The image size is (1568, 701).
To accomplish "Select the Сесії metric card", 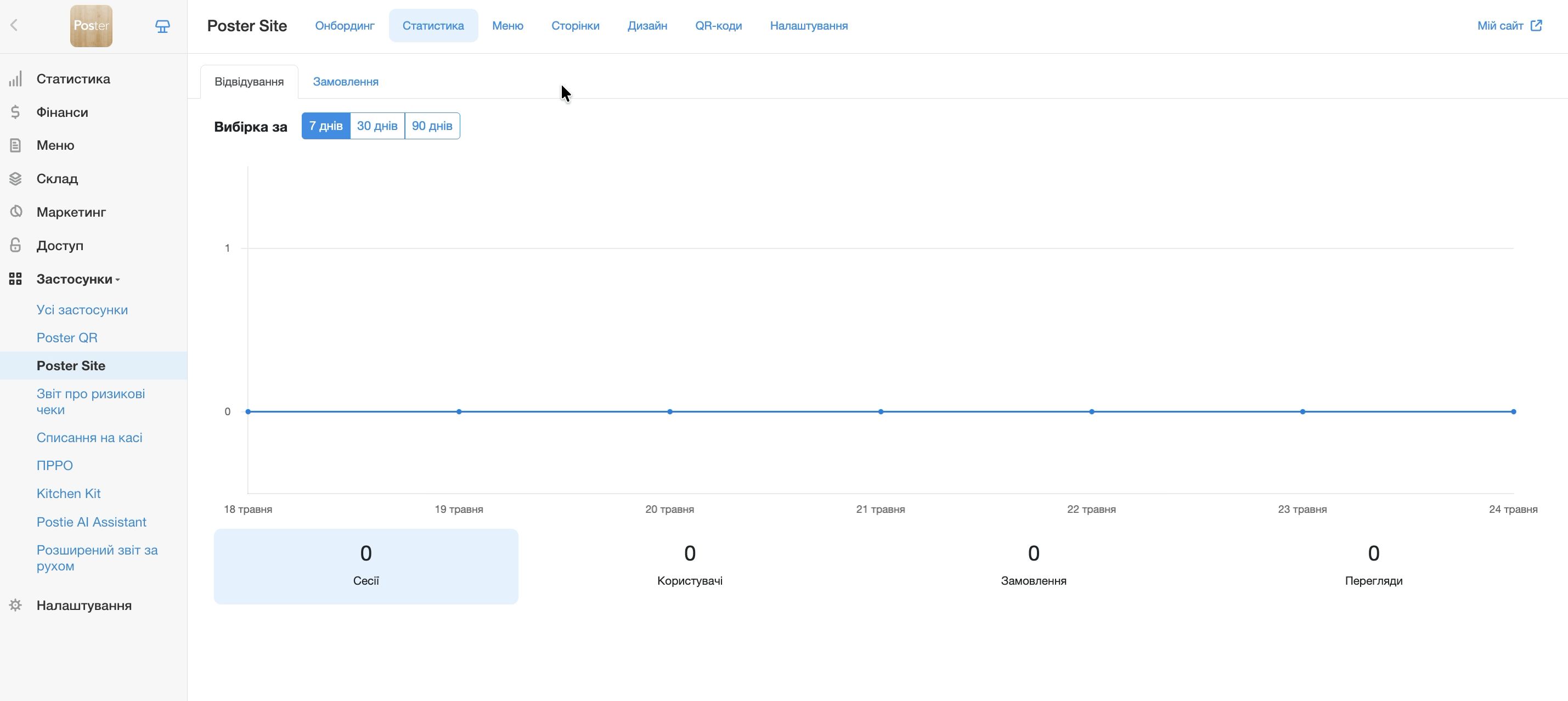I will pos(366,567).
